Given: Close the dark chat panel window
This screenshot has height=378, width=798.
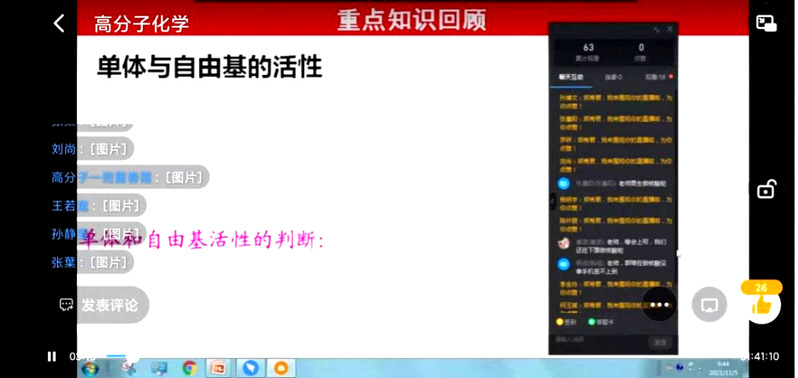Looking at the screenshot, I should pyautogui.click(x=670, y=30).
